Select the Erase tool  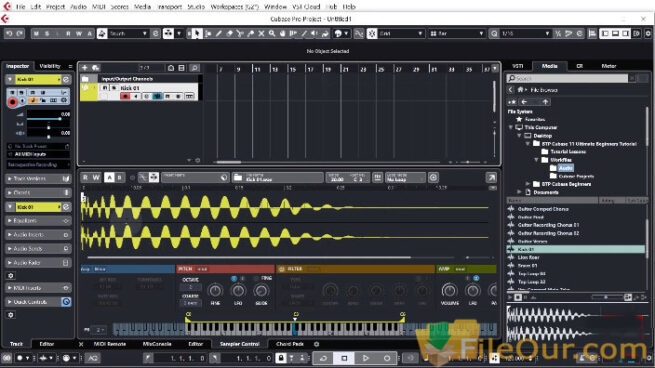[229, 33]
